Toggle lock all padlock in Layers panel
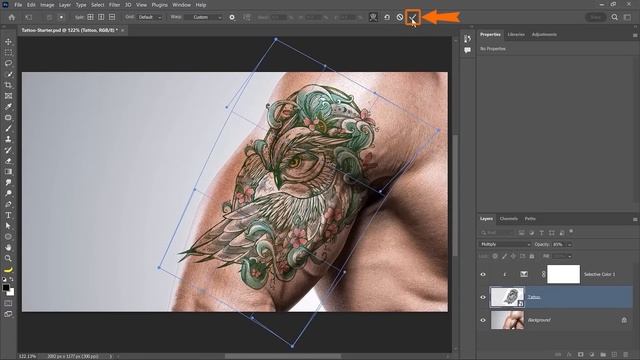Screen dimensions: 640x360 pos(532,256)
